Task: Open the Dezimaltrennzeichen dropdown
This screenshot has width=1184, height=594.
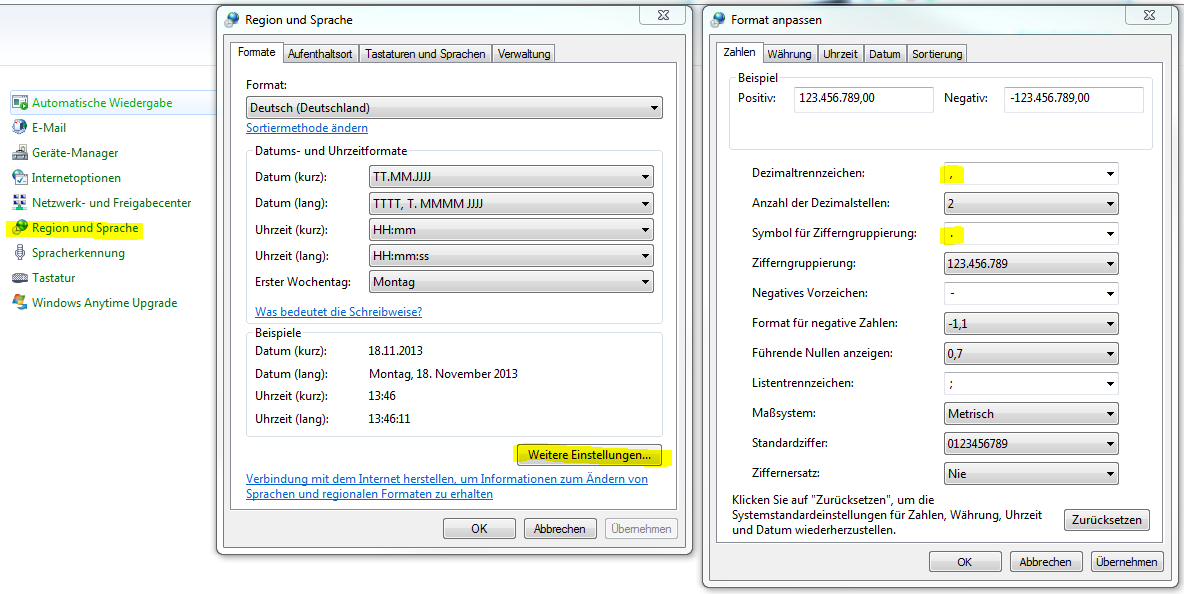Action: pyautogui.click(x=1031, y=174)
